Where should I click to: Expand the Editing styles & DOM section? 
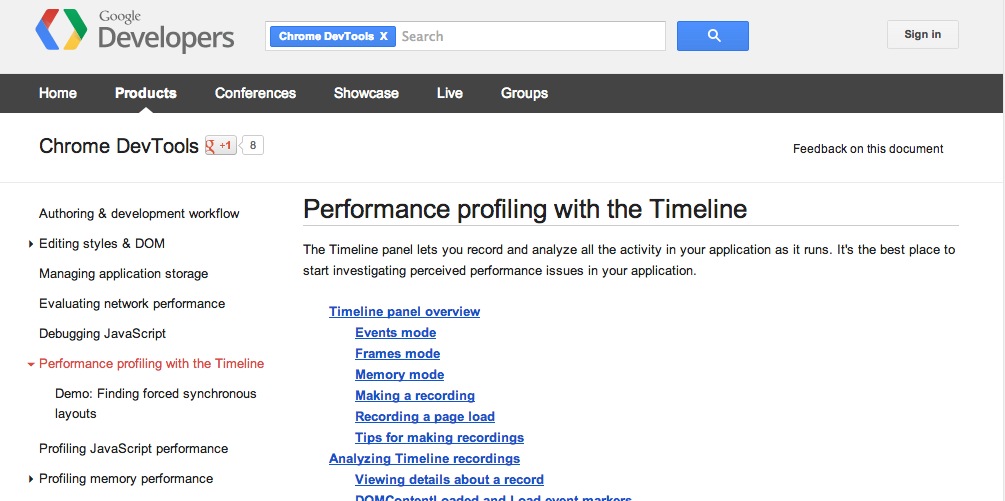[31, 244]
